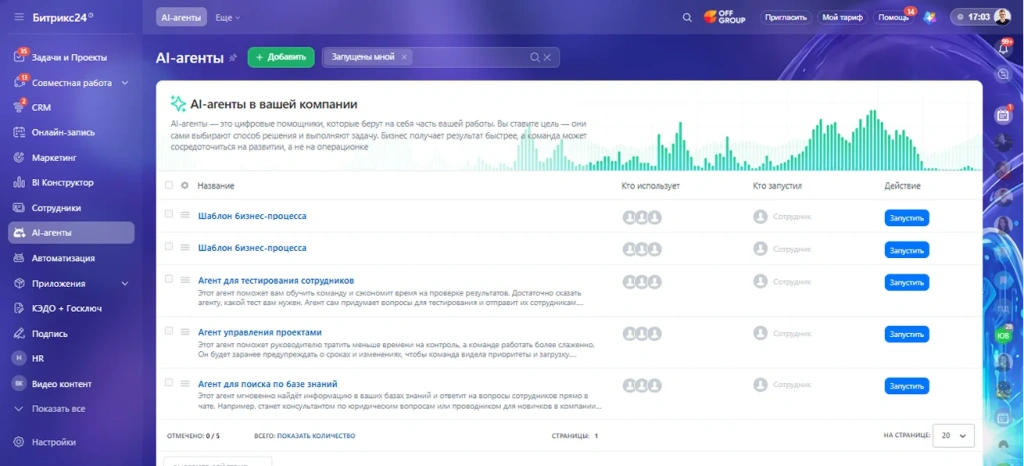
Task: Open the chat search icon in right panel
Action: point(1004,74)
